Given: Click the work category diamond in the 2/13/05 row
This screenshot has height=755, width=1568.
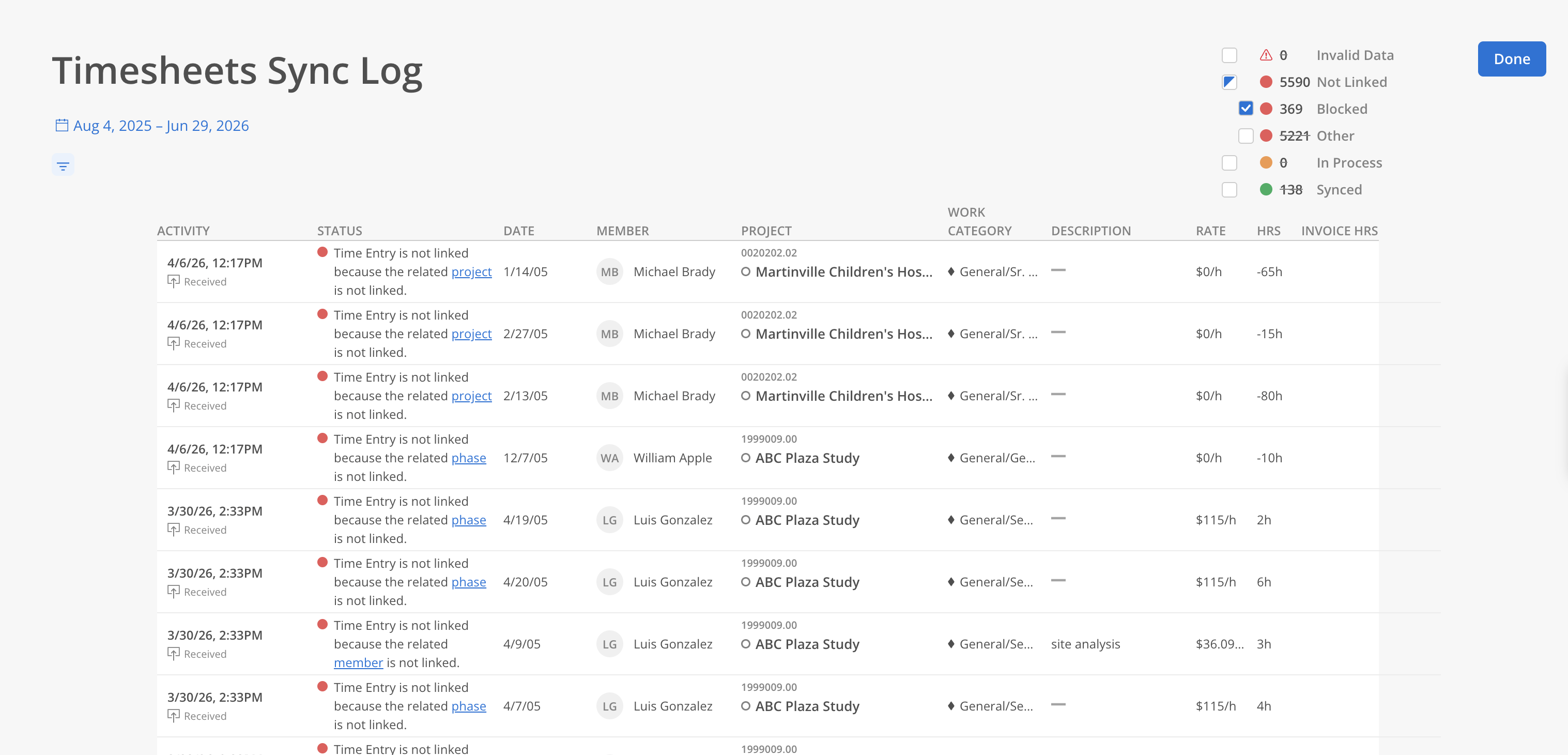Looking at the screenshot, I should [951, 396].
